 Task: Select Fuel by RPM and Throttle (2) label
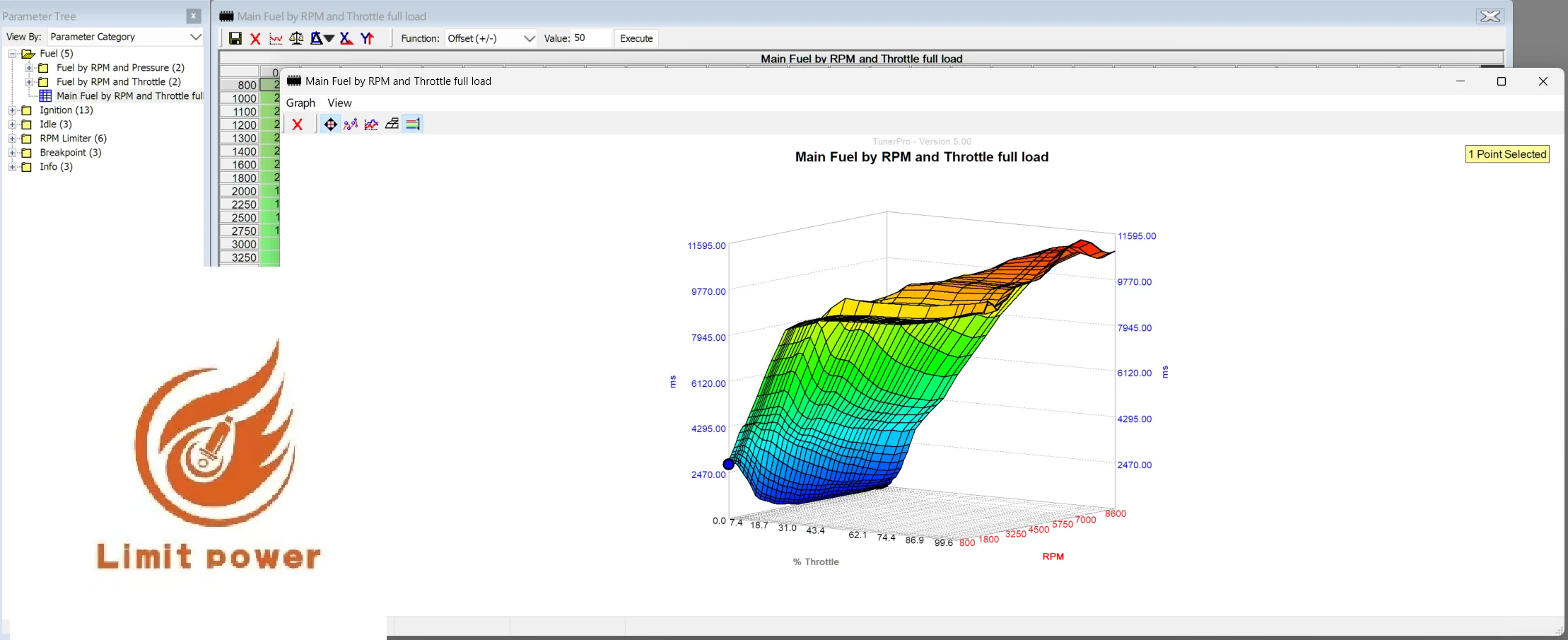pos(119,82)
